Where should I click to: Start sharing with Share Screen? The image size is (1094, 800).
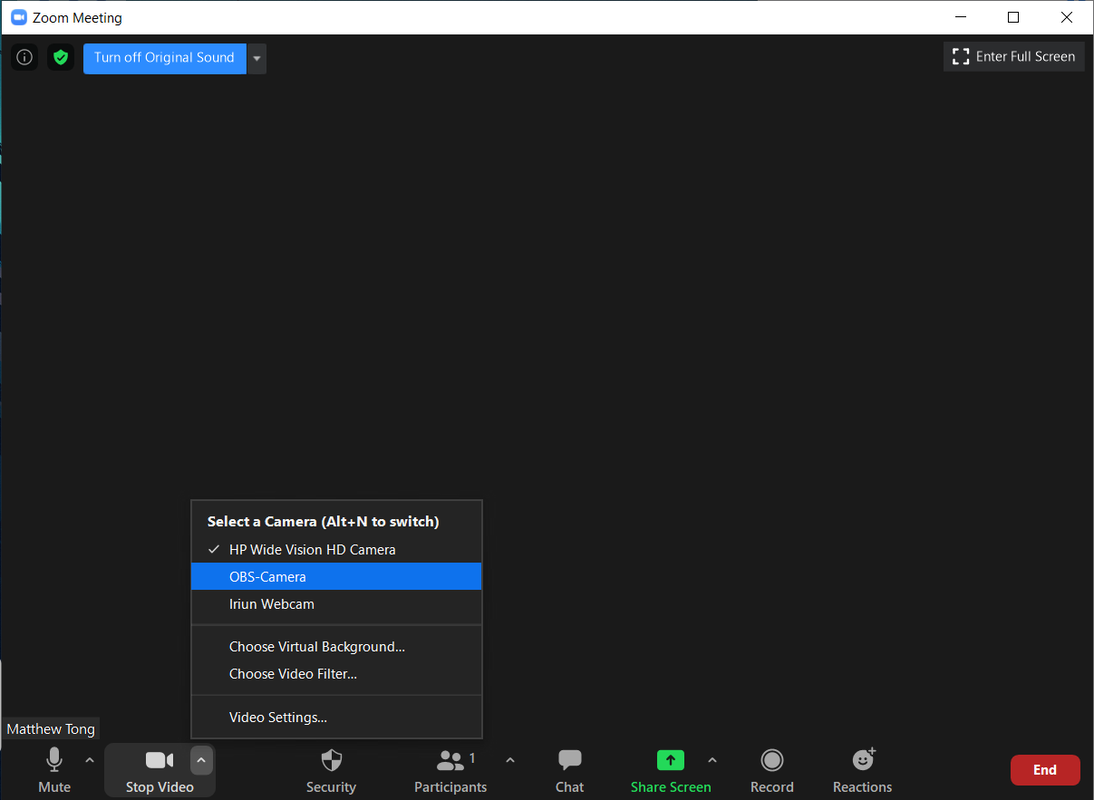point(670,770)
